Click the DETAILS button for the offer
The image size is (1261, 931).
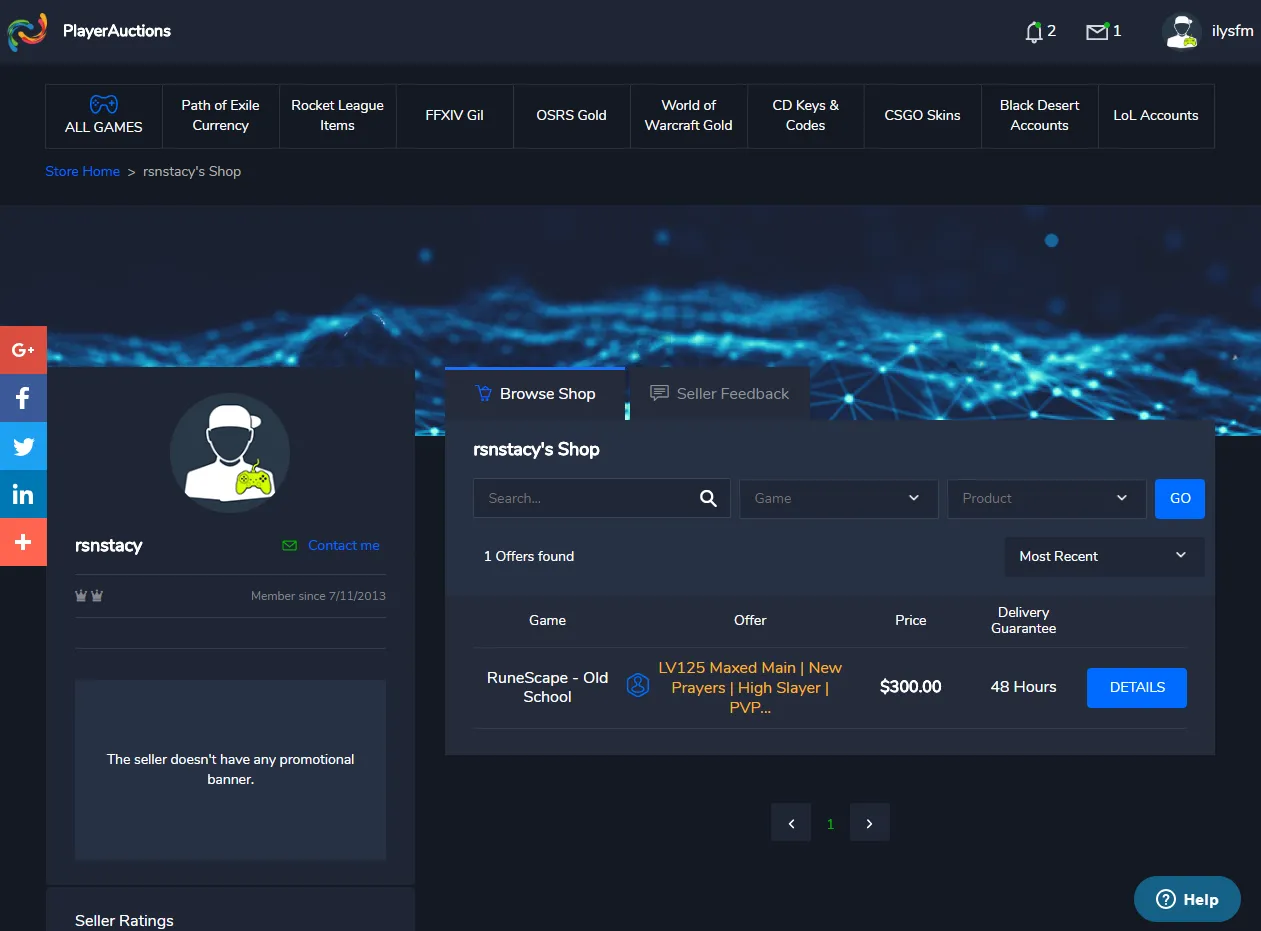pos(1137,687)
